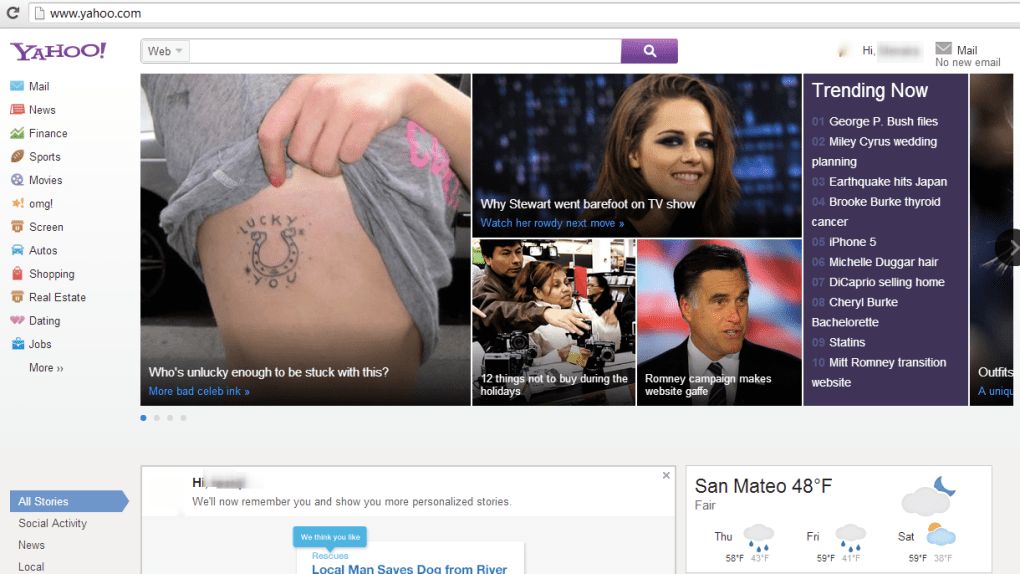Click the 'Rescues' category label
The image size is (1020, 574).
(330, 556)
